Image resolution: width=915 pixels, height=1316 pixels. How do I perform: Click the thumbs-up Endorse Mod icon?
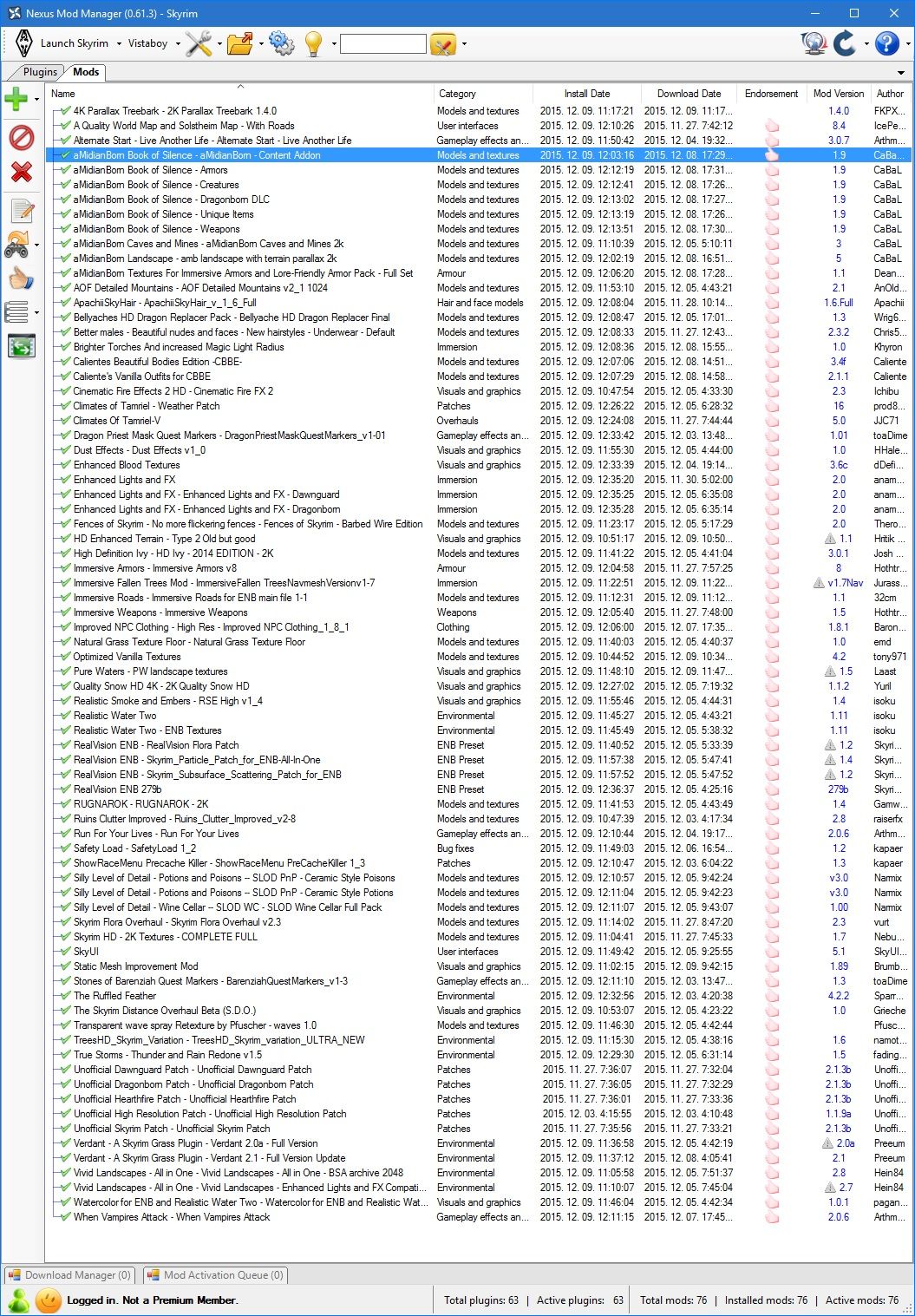[x=21, y=278]
